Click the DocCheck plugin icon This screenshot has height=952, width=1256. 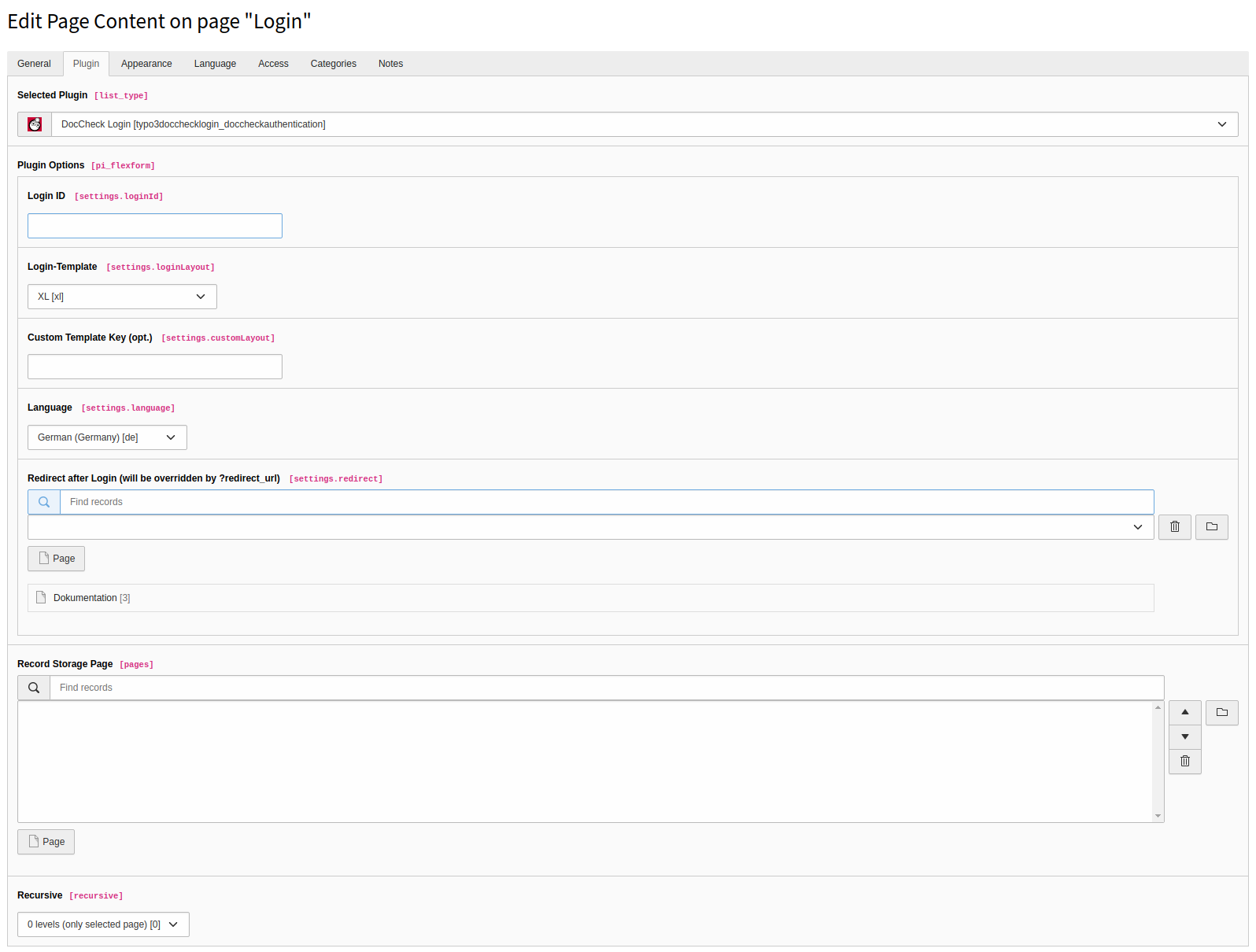(35, 124)
